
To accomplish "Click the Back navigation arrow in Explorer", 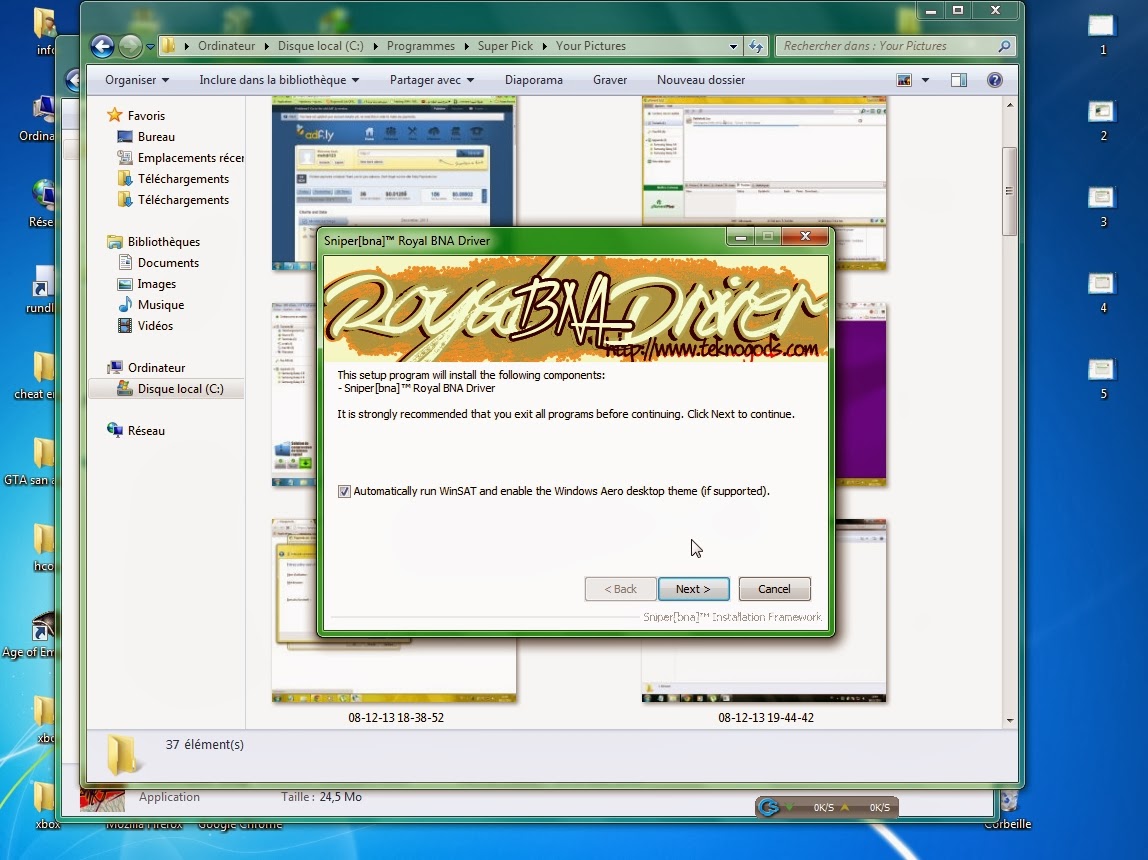I will click(102, 46).
